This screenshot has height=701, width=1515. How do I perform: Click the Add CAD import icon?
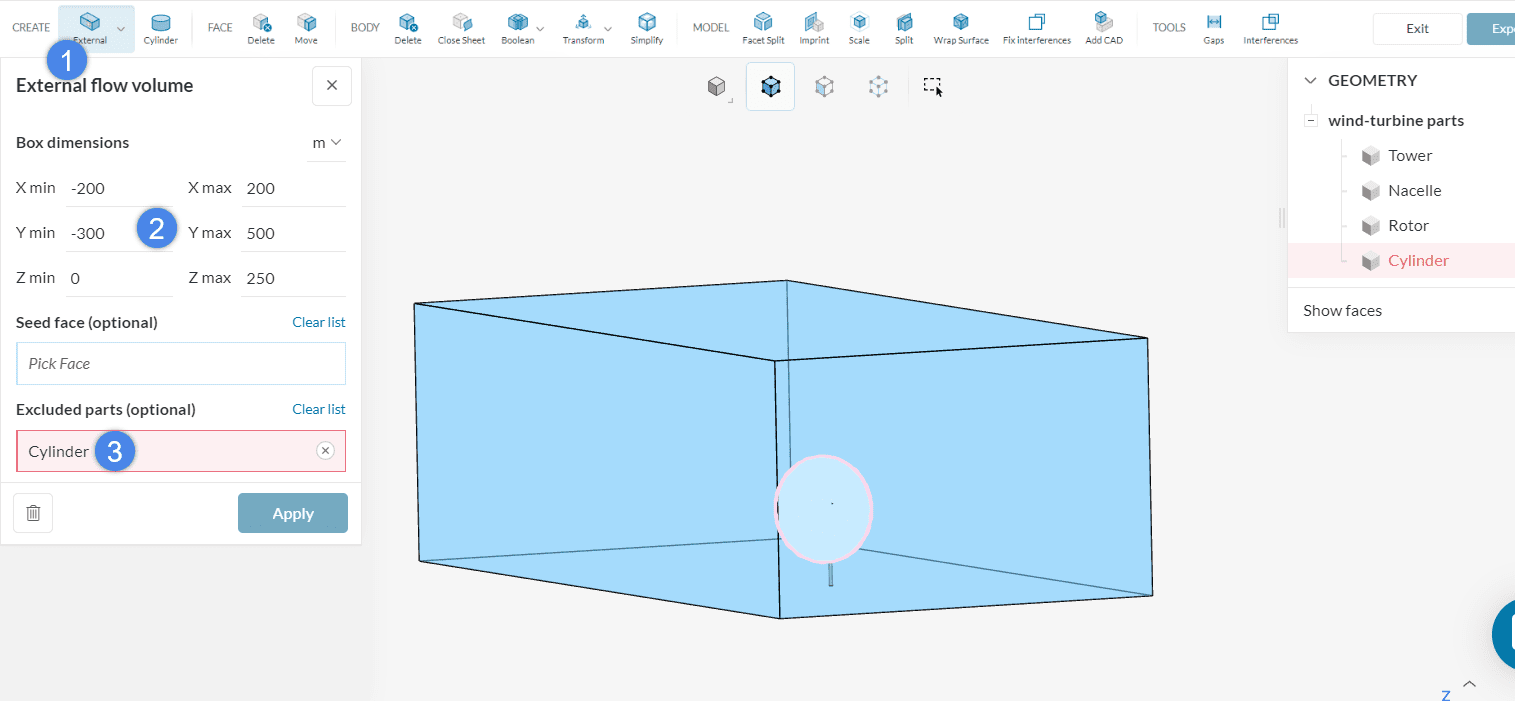pos(1103,27)
